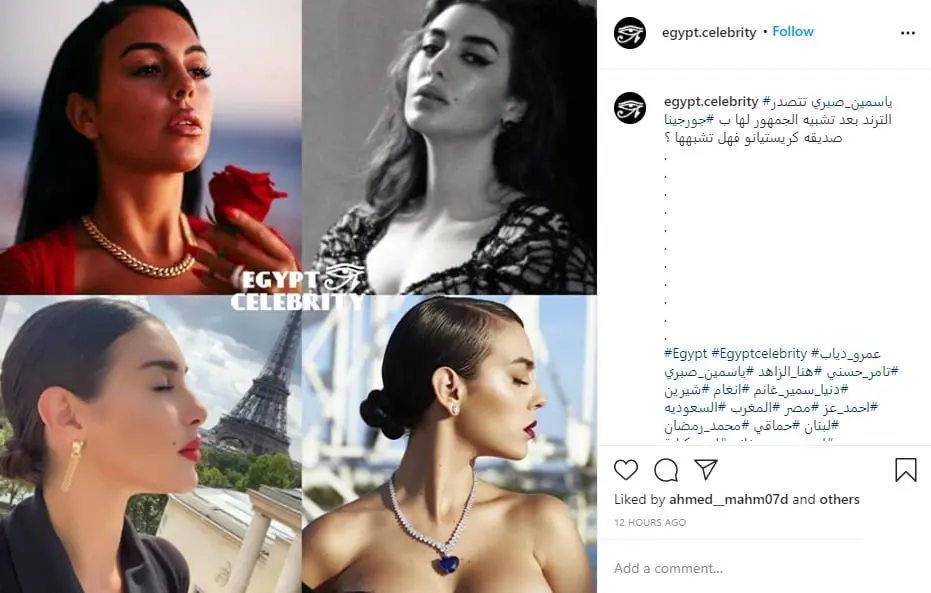
Task: Share post using paper plane icon
Action: [x=706, y=470]
